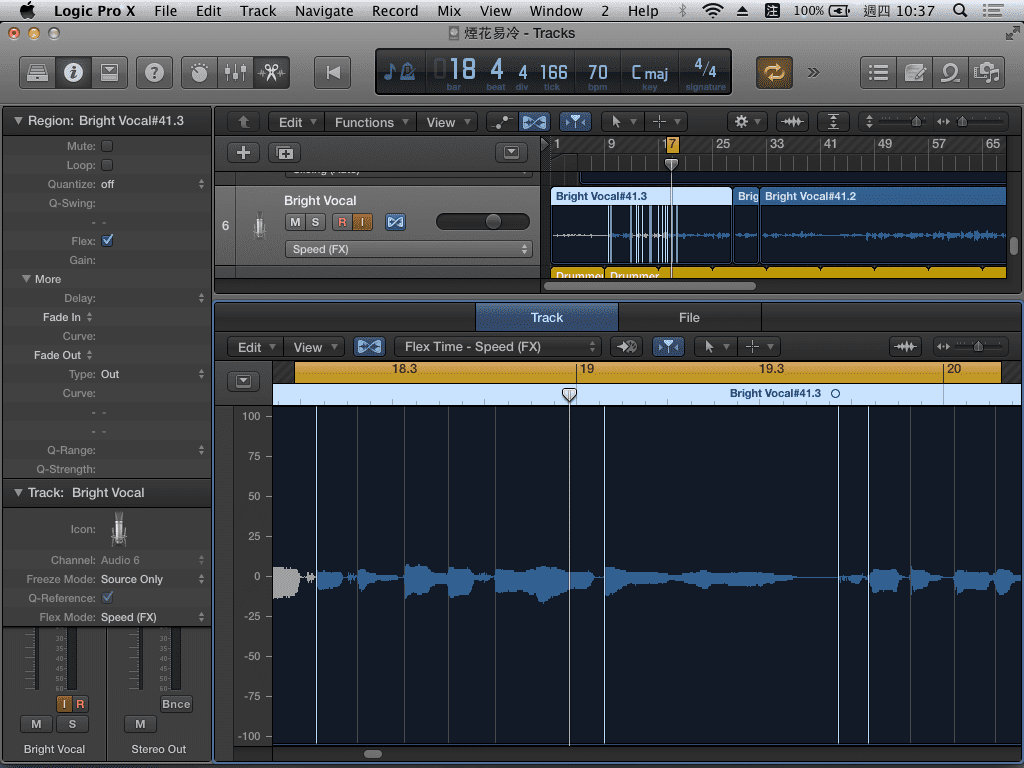Toggle waveform zoom in audio editor
This screenshot has width=1024, height=768.
tap(906, 347)
